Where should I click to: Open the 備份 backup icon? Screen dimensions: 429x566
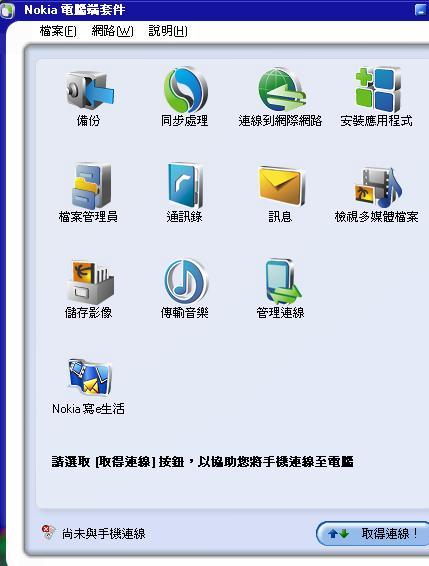(89, 91)
